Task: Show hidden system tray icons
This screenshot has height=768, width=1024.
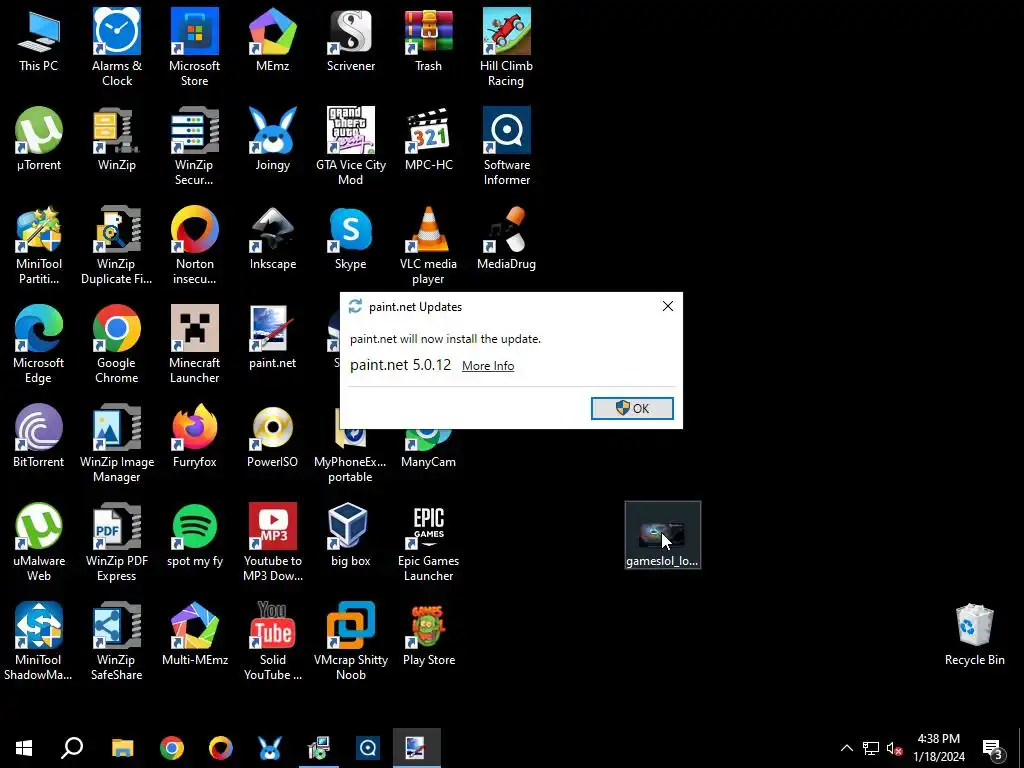Action: click(x=846, y=748)
